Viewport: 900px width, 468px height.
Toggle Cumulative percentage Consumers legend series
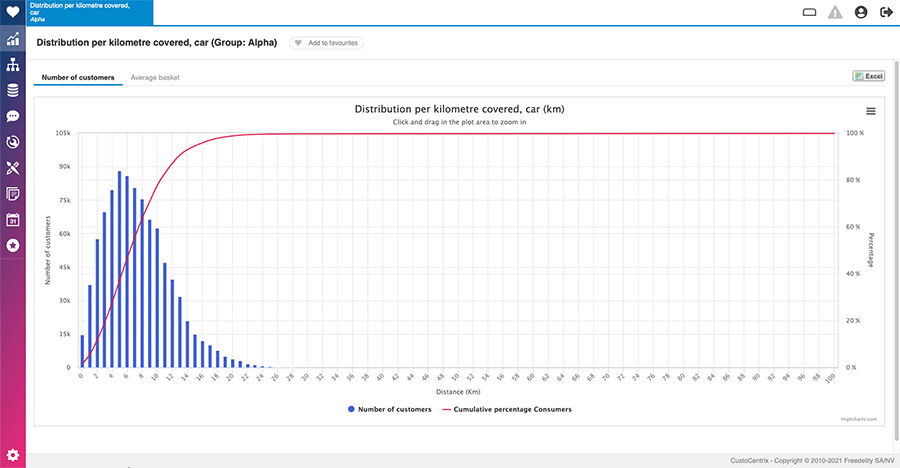506,409
